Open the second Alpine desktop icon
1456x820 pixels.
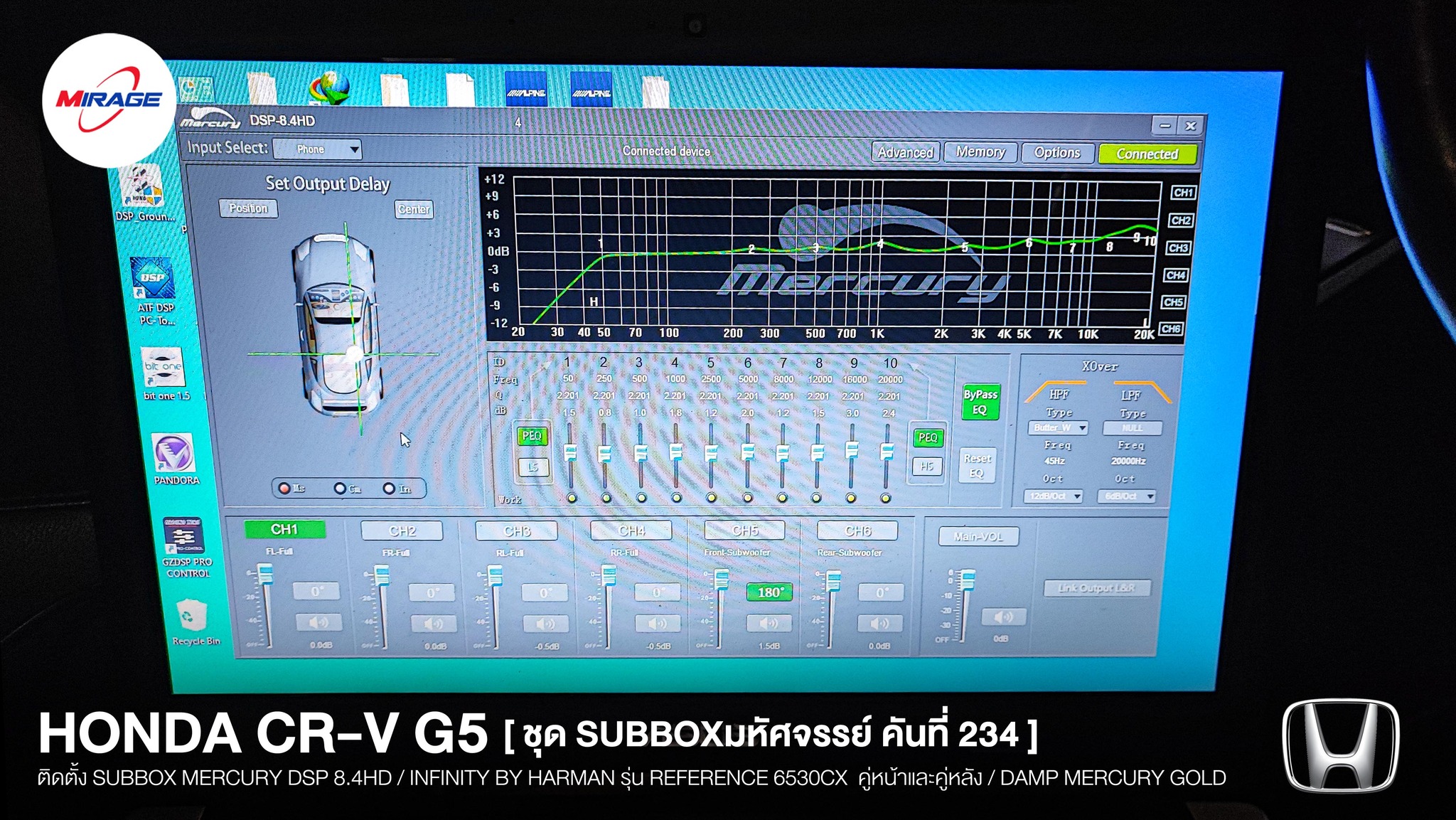(x=591, y=90)
